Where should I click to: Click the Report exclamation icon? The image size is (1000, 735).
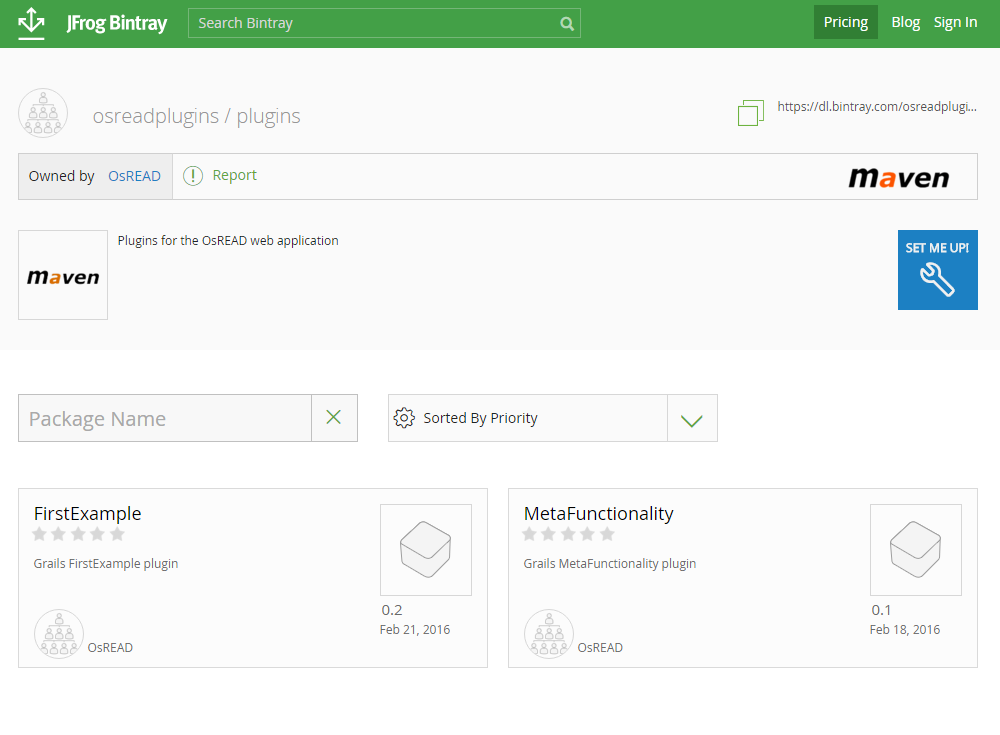(x=193, y=175)
